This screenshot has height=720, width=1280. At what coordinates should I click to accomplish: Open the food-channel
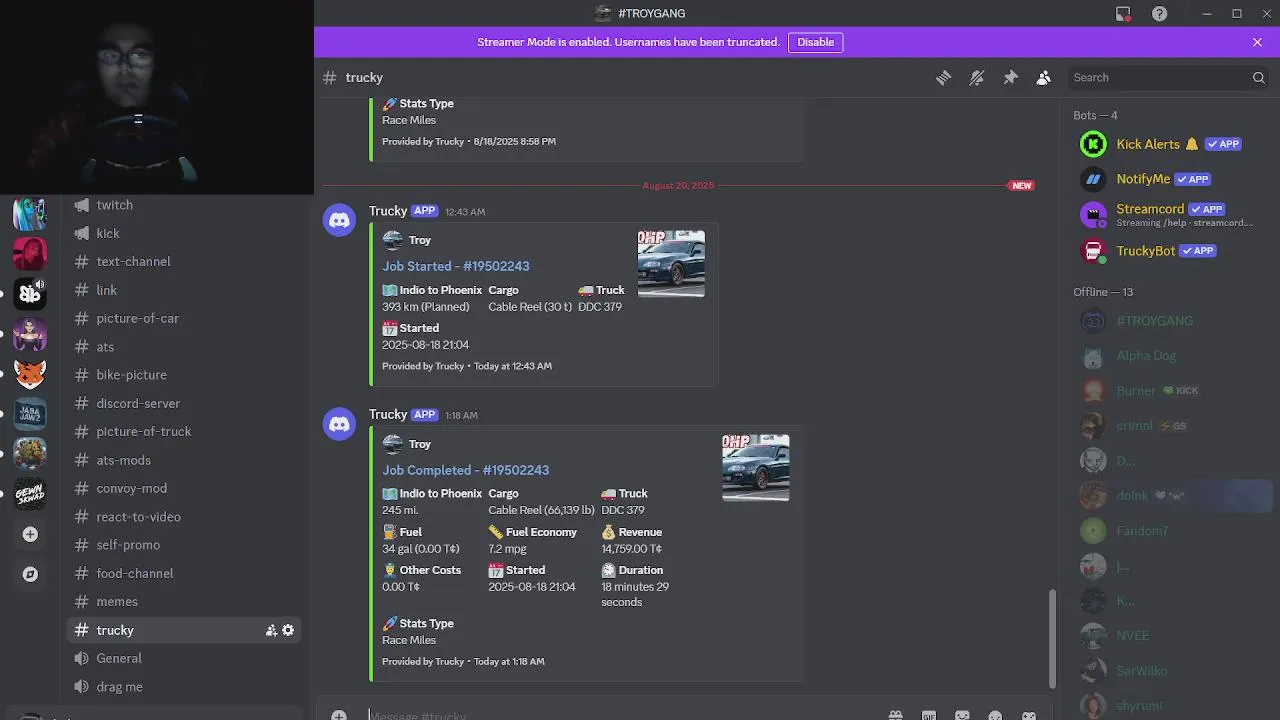pyautogui.click(x=183, y=573)
